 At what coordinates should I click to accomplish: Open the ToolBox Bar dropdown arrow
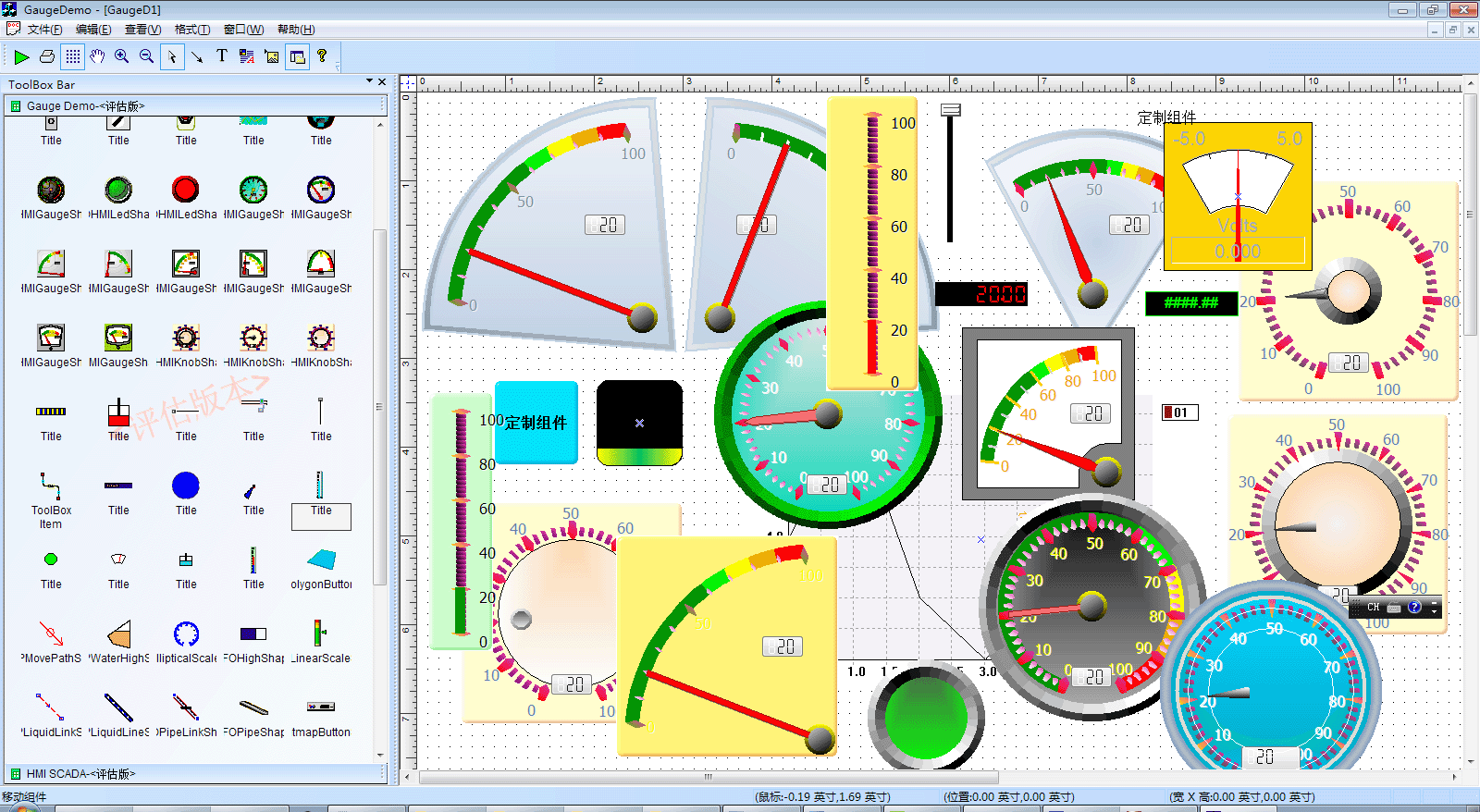(x=369, y=82)
